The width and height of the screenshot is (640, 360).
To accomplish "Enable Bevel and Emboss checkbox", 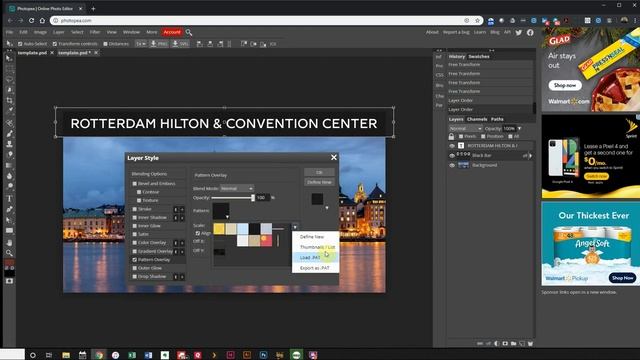I will tap(134, 184).
